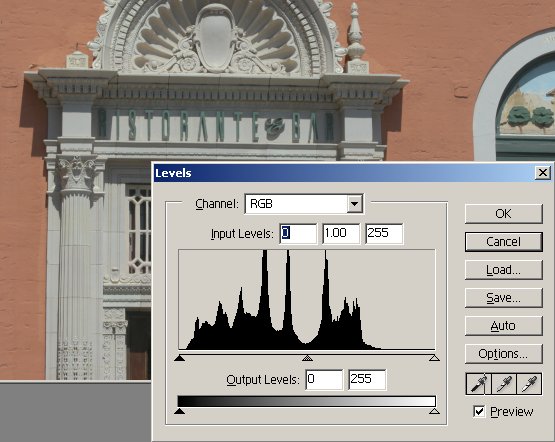Viewport: 555px width, 442px height.
Task: Select the gray point eyedropper
Action: (x=504, y=384)
